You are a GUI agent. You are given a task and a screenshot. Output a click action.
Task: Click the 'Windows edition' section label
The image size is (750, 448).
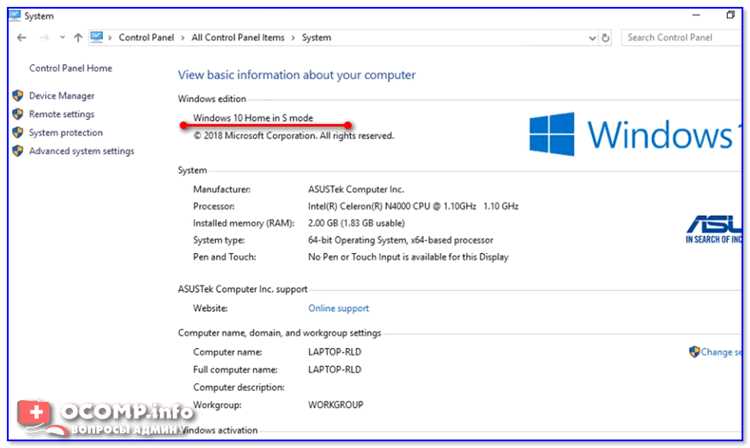click(212, 99)
